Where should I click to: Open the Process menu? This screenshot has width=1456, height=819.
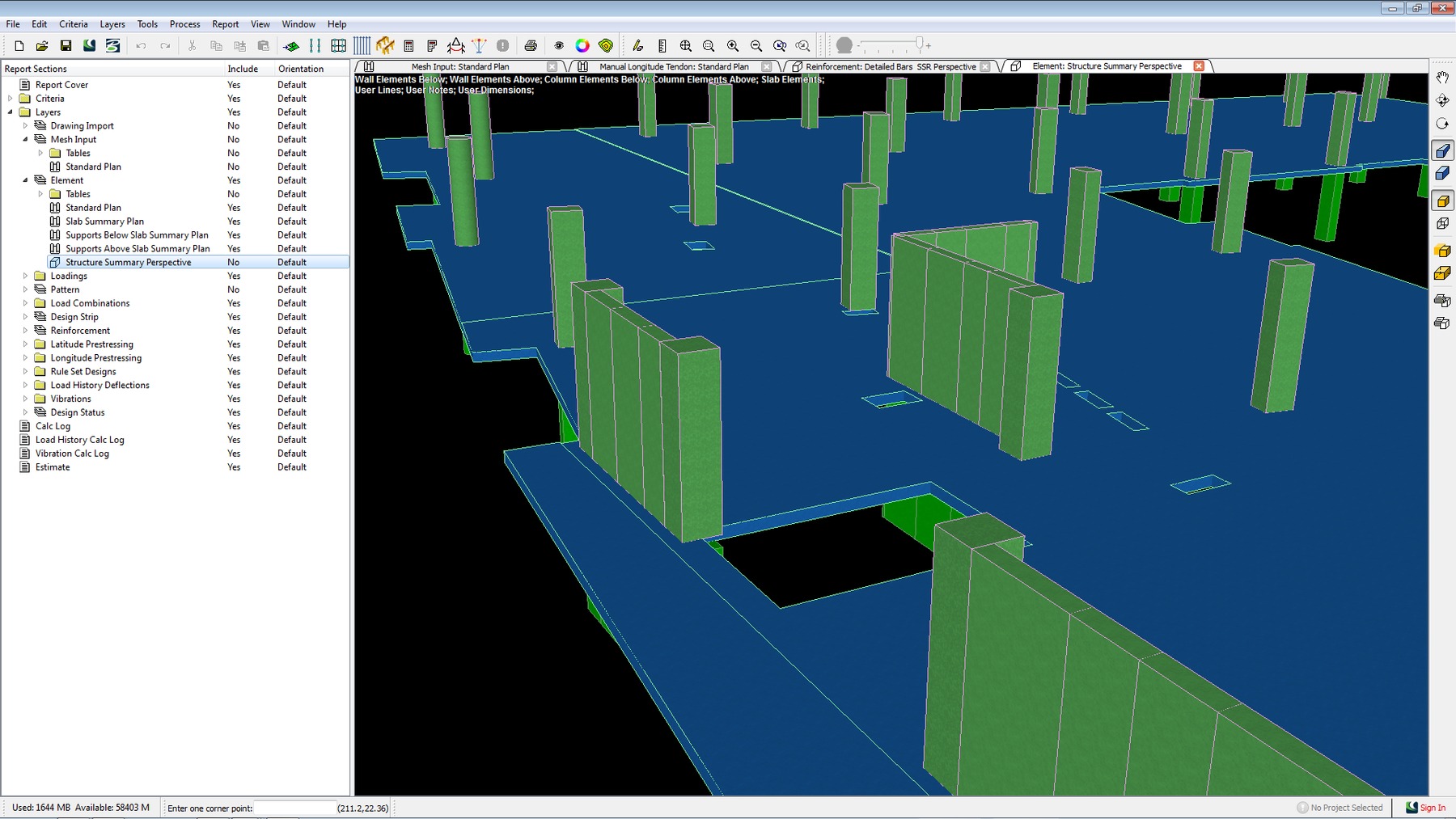(x=184, y=24)
